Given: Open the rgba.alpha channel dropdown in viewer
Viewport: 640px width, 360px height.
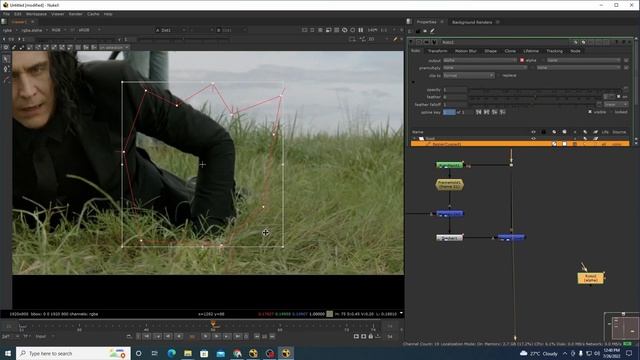Looking at the screenshot, I should [x=34, y=30].
